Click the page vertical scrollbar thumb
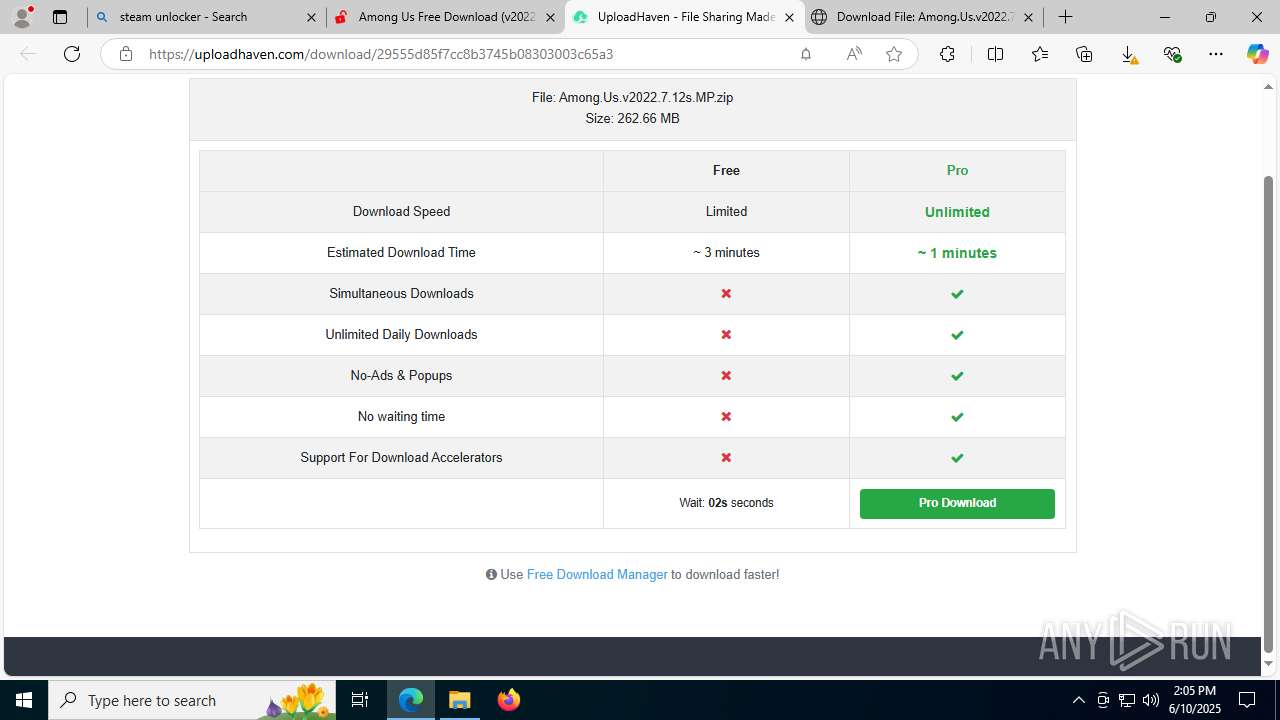This screenshot has width=1280, height=720. pos(1268,413)
